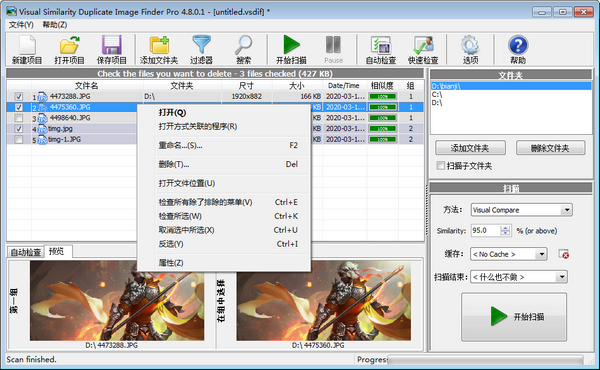The image size is (600, 370).
Task: Click the clear cache icon next to 缓存
Action: pyautogui.click(x=564, y=254)
